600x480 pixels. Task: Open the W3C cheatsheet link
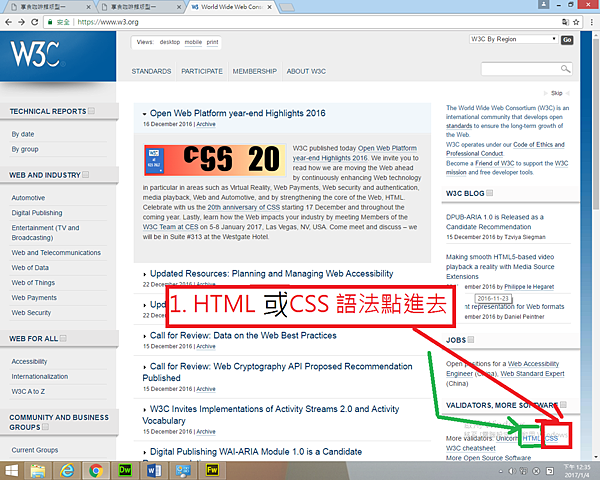(470, 448)
